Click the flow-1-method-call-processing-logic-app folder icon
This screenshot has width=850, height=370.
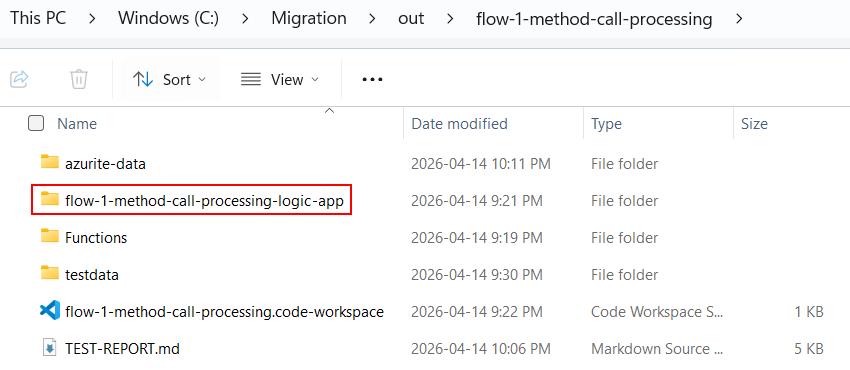[50, 200]
